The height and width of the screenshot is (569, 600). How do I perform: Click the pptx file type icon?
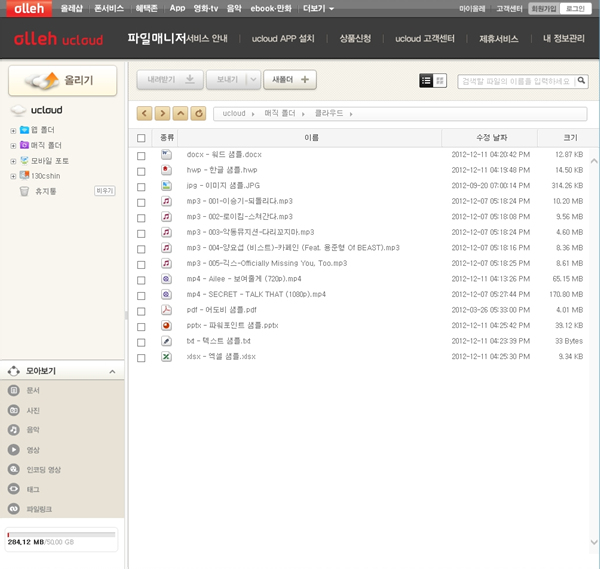[x=166, y=326]
